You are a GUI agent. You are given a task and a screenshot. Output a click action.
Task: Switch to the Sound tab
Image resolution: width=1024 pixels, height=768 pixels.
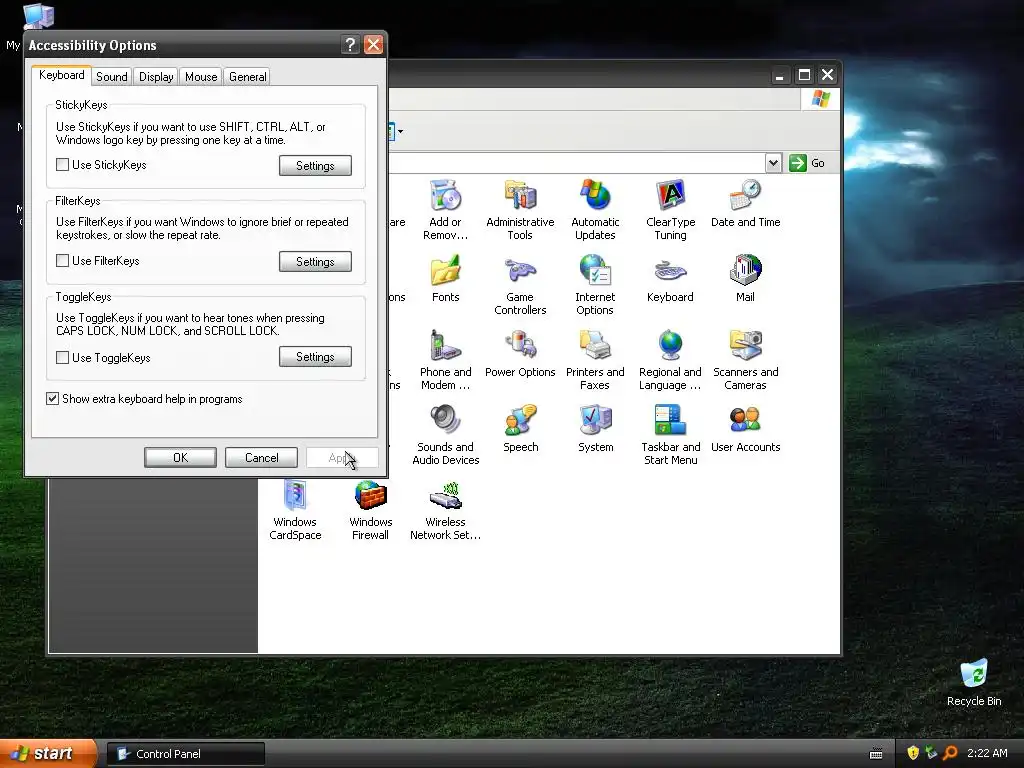click(112, 76)
